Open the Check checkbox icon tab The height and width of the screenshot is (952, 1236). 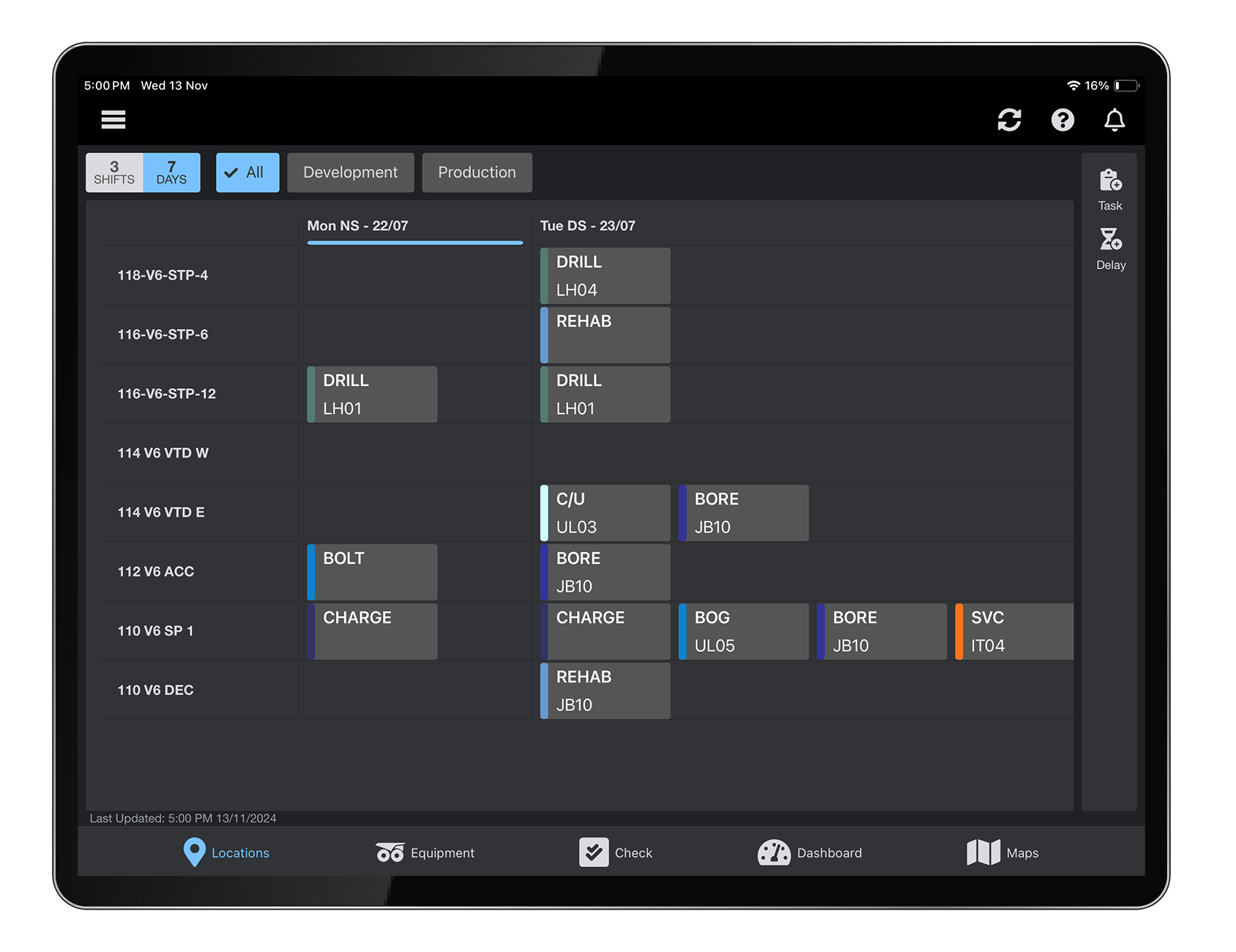pyautogui.click(x=615, y=852)
